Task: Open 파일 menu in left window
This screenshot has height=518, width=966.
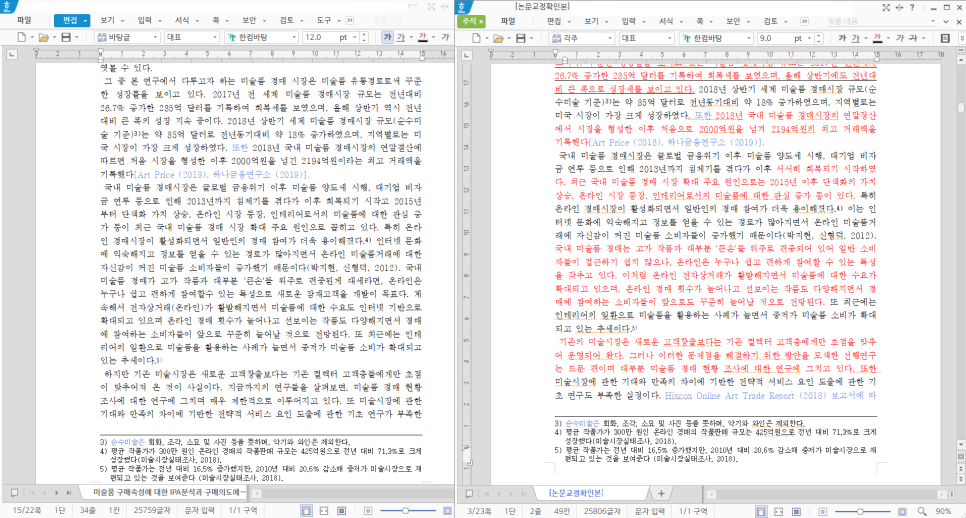Action: 25,20
